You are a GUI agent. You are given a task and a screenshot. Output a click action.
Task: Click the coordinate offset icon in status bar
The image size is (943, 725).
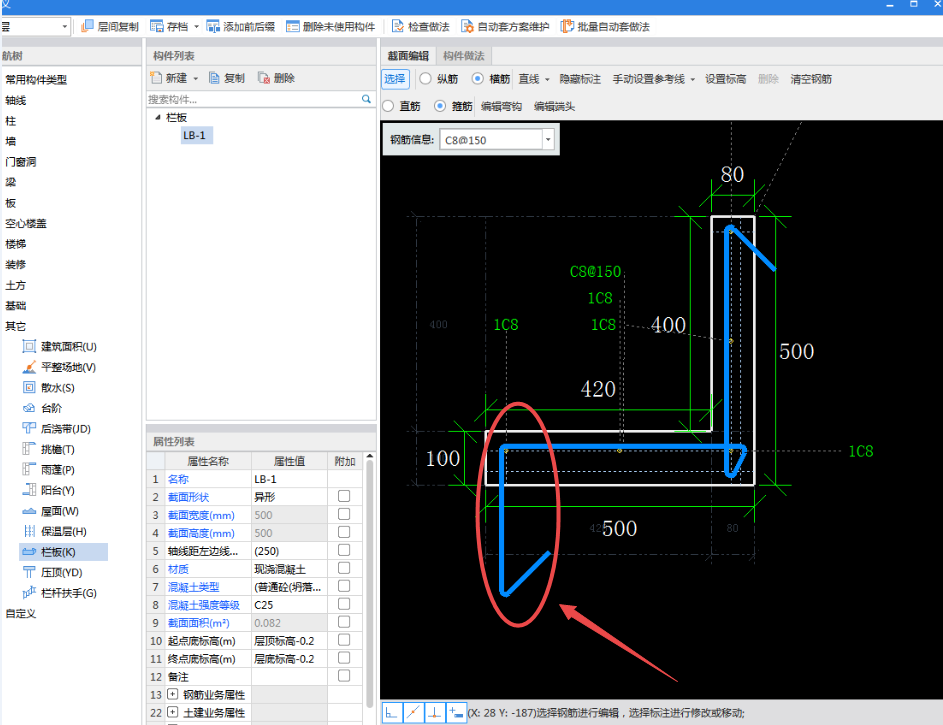(456, 713)
